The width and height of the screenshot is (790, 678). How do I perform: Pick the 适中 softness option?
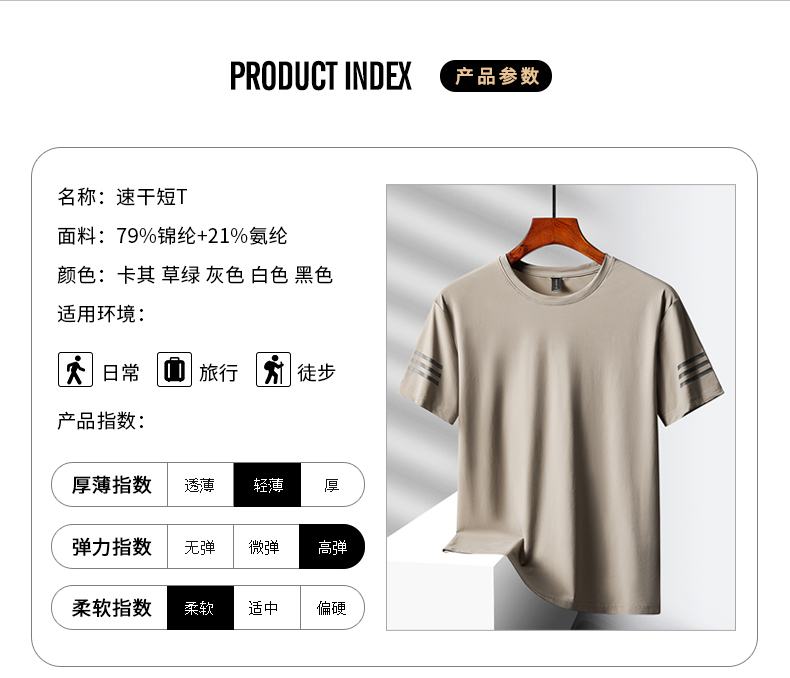267,608
